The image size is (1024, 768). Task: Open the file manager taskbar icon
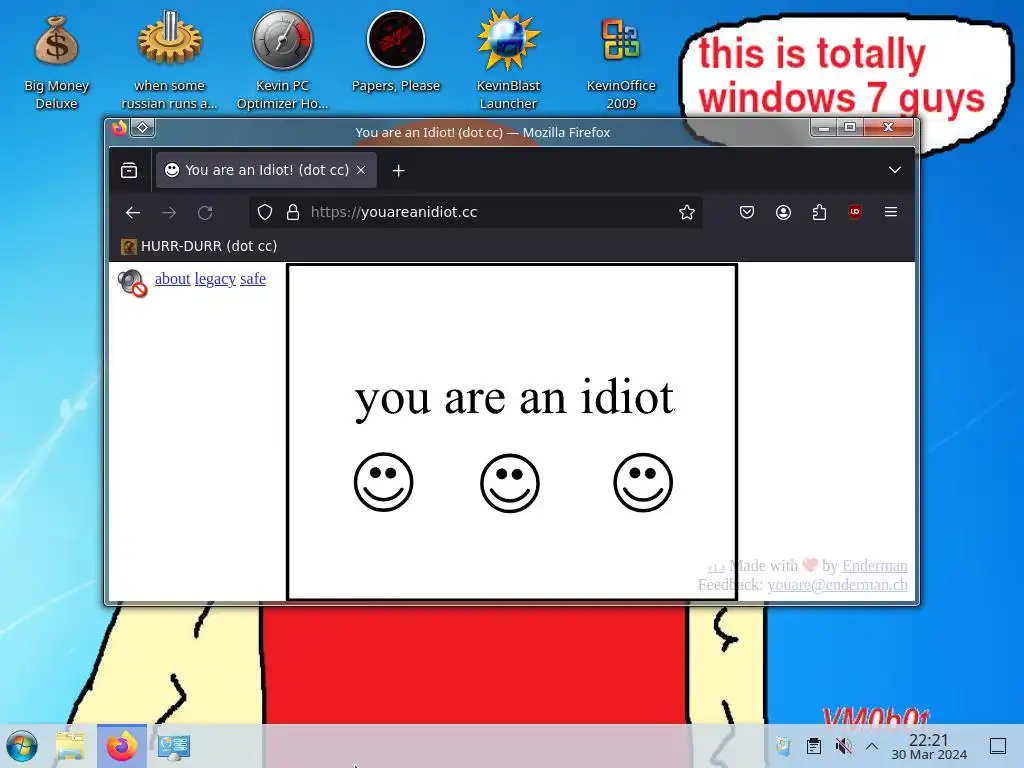tap(70, 746)
